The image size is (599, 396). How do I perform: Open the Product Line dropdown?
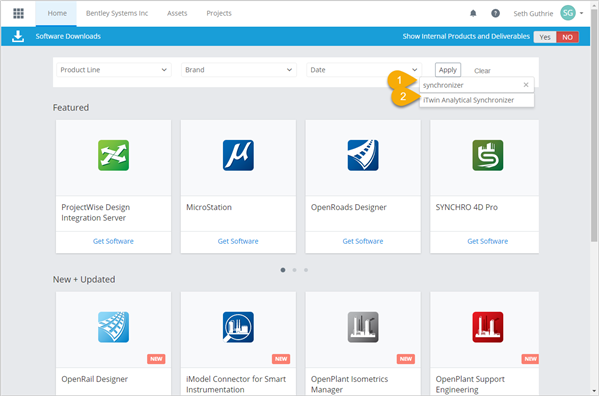pos(114,70)
